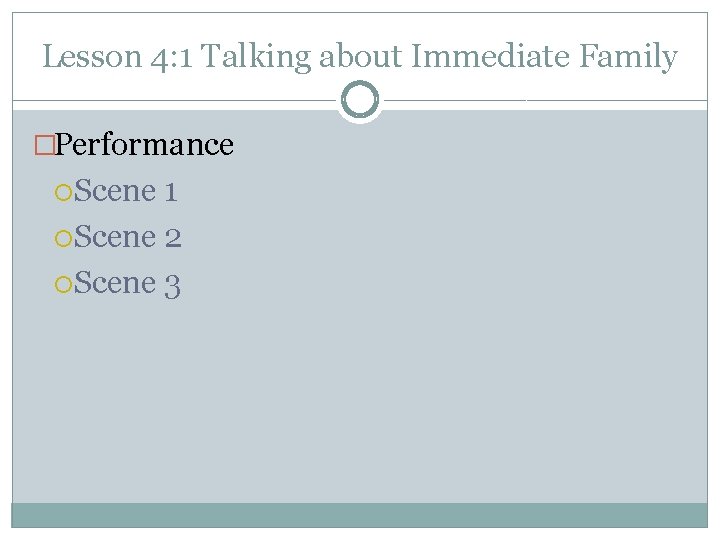Click the word about in the title
The height and width of the screenshot is (540, 720).
(361, 56)
